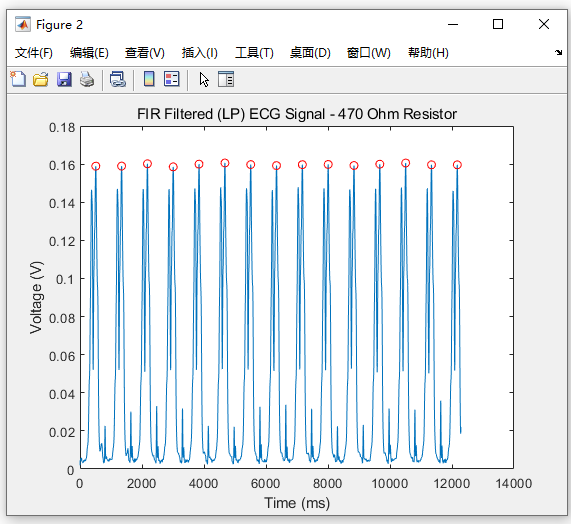The width and height of the screenshot is (571, 524).
Task: Print the figure using the printer icon
Action: 87,79
